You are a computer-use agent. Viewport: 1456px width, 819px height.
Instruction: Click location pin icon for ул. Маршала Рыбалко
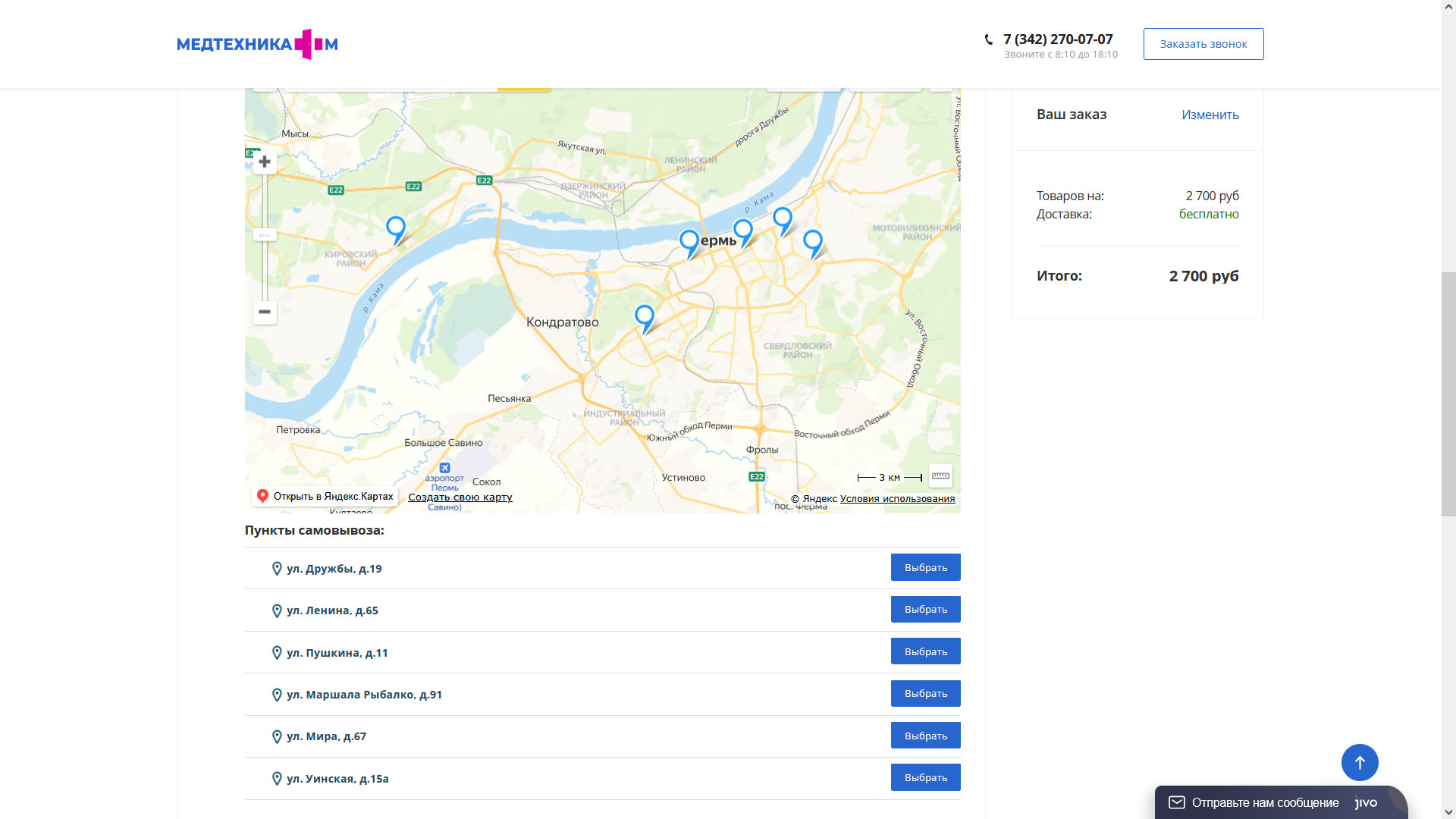pos(277,695)
